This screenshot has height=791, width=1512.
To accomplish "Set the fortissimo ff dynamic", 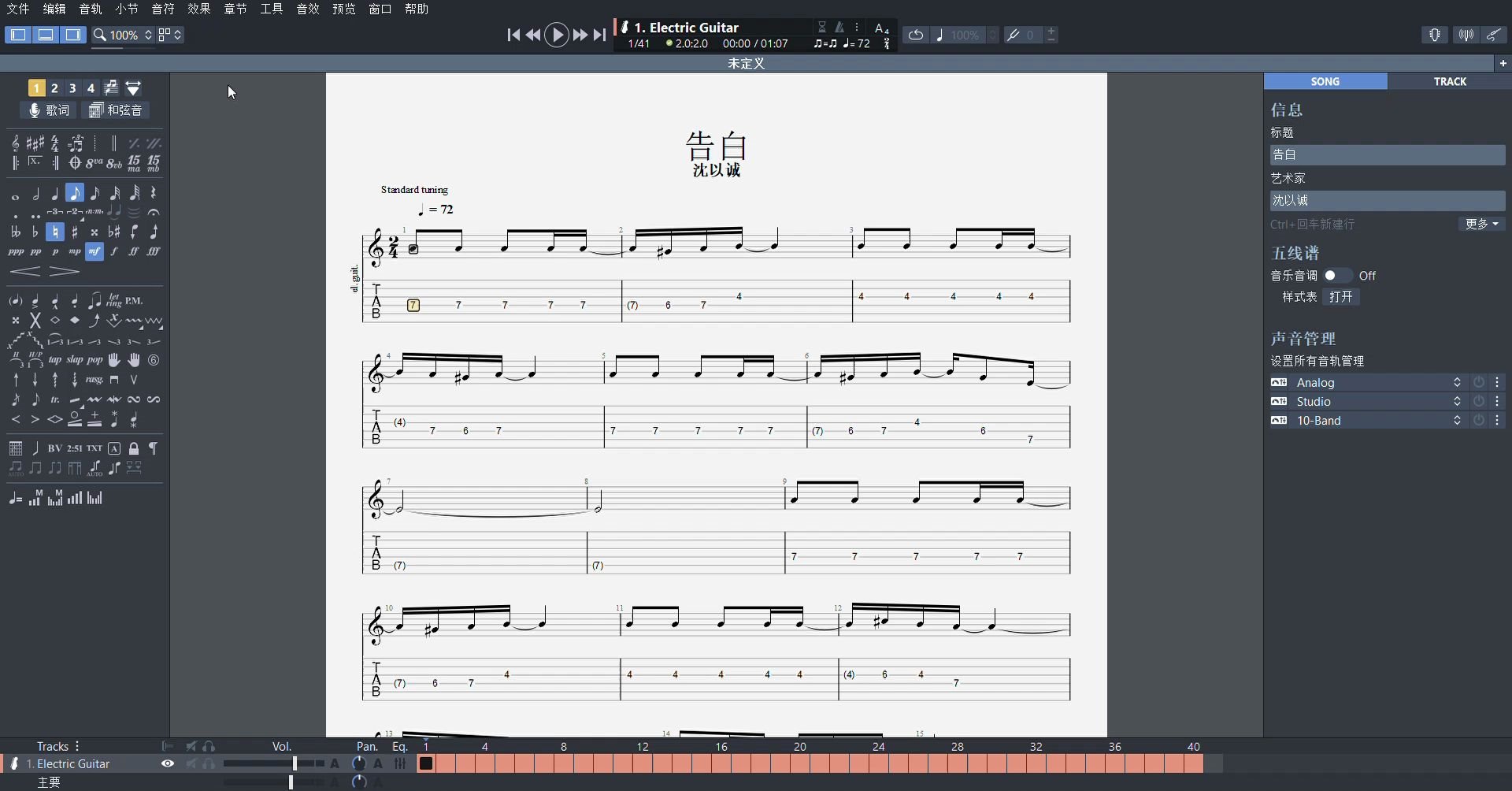I will pyautogui.click(x=134, y=251).
